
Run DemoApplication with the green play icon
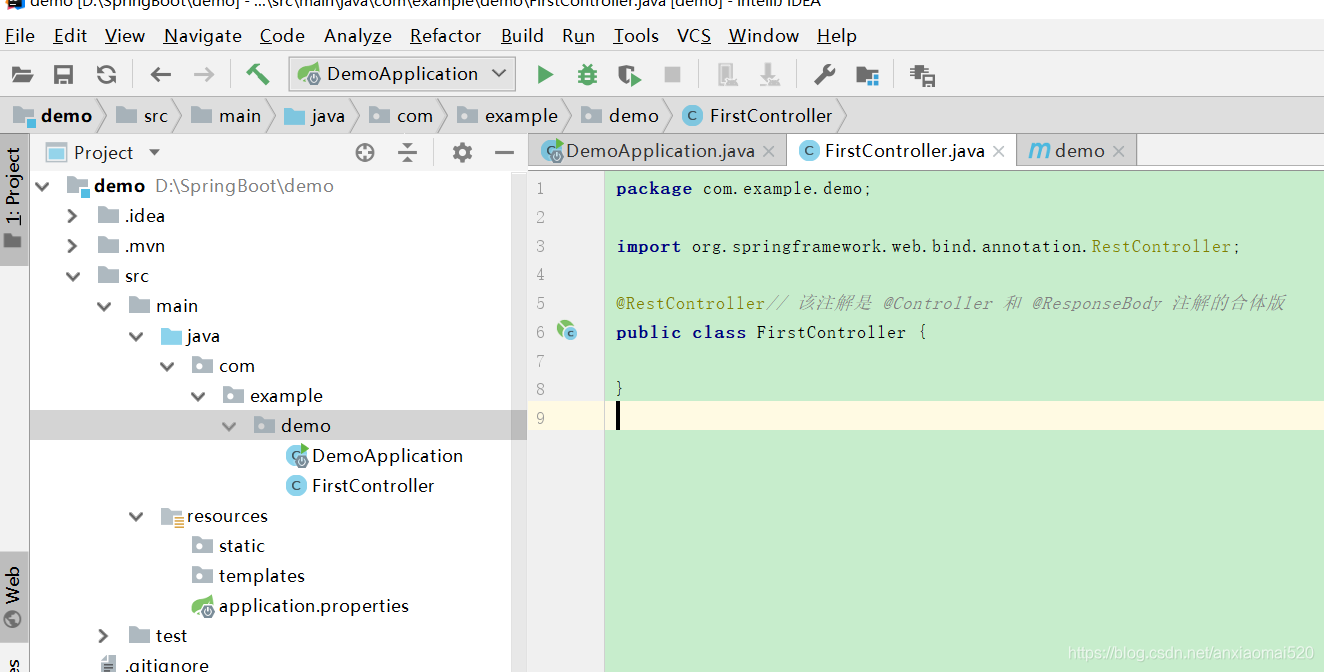tap(545, 75)
